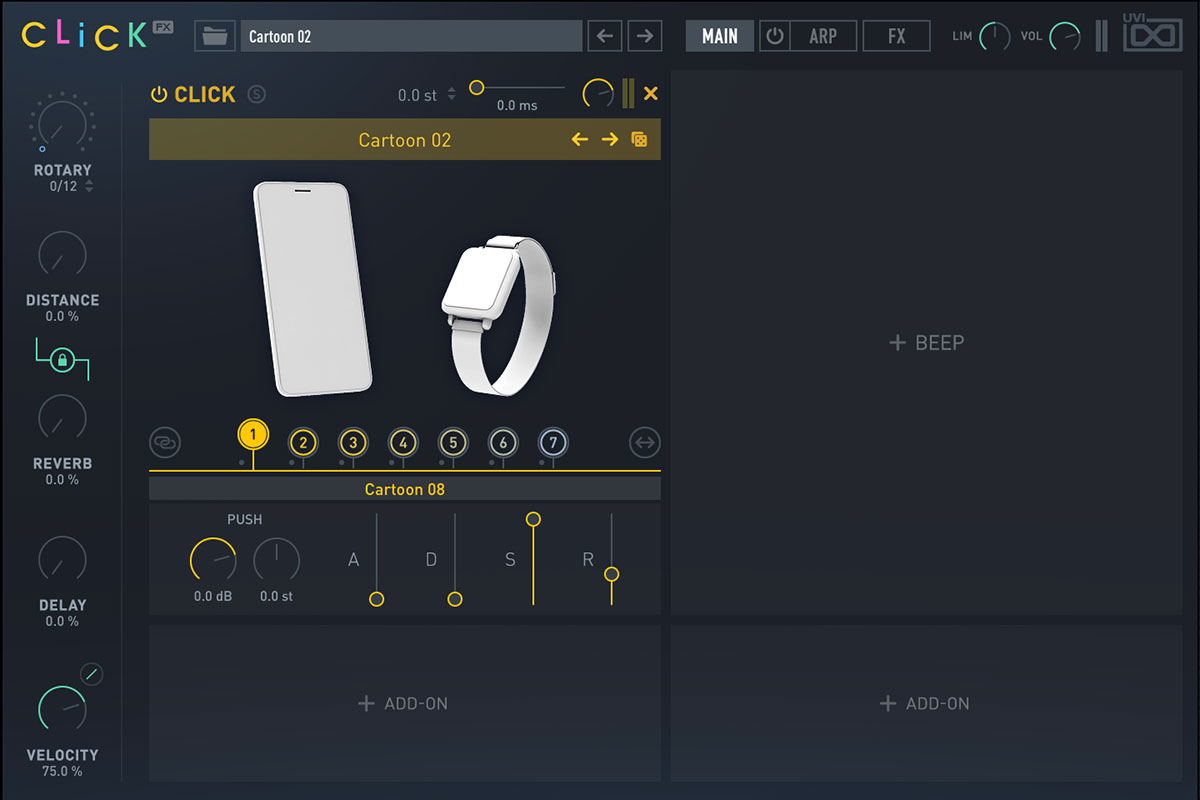The width and height of the screenshot is (1200, 800).
Task: Select sample slot 1
Action: pyautogui.click(x=254, y=435)
